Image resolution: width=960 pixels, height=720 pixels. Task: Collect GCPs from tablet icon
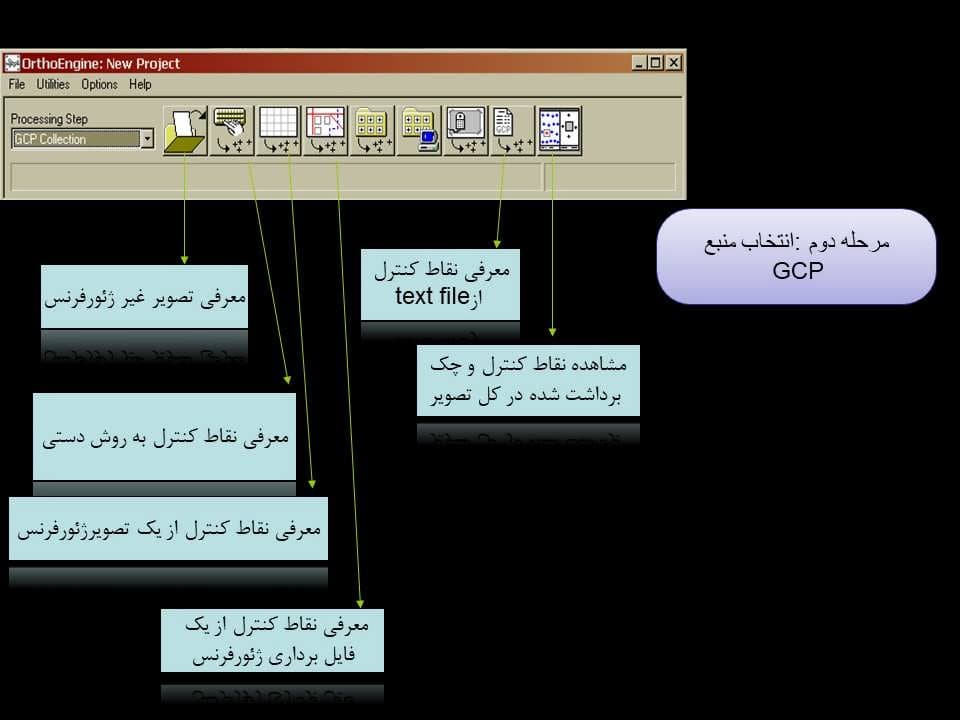[466, 131]
